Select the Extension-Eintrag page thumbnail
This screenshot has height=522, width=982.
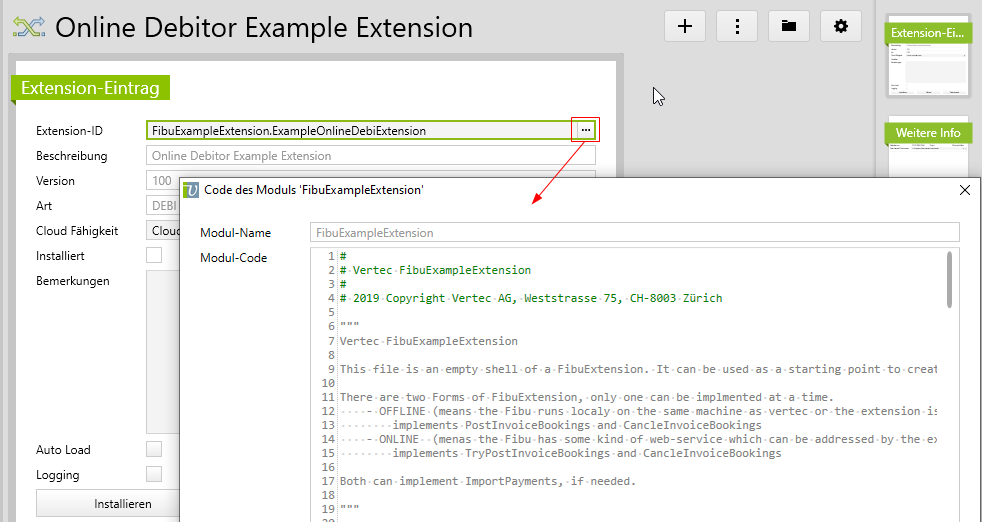pos(928,56)
